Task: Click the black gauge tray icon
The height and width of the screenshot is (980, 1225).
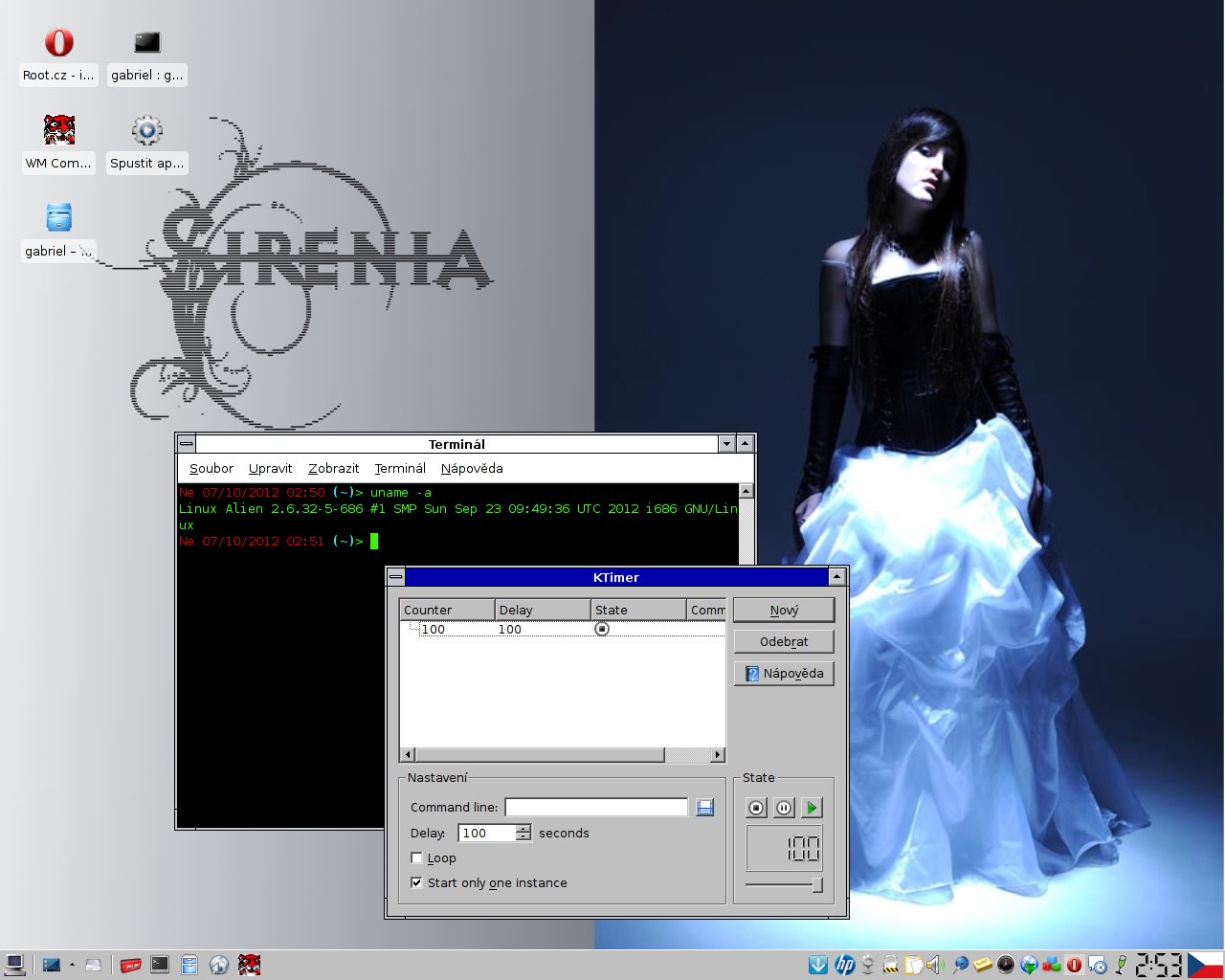Action: pyautogui.click(x=1006, y=965)
